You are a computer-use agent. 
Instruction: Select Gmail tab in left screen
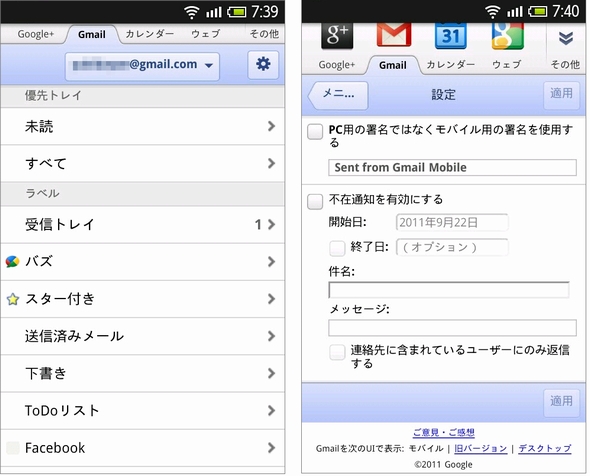92,35
